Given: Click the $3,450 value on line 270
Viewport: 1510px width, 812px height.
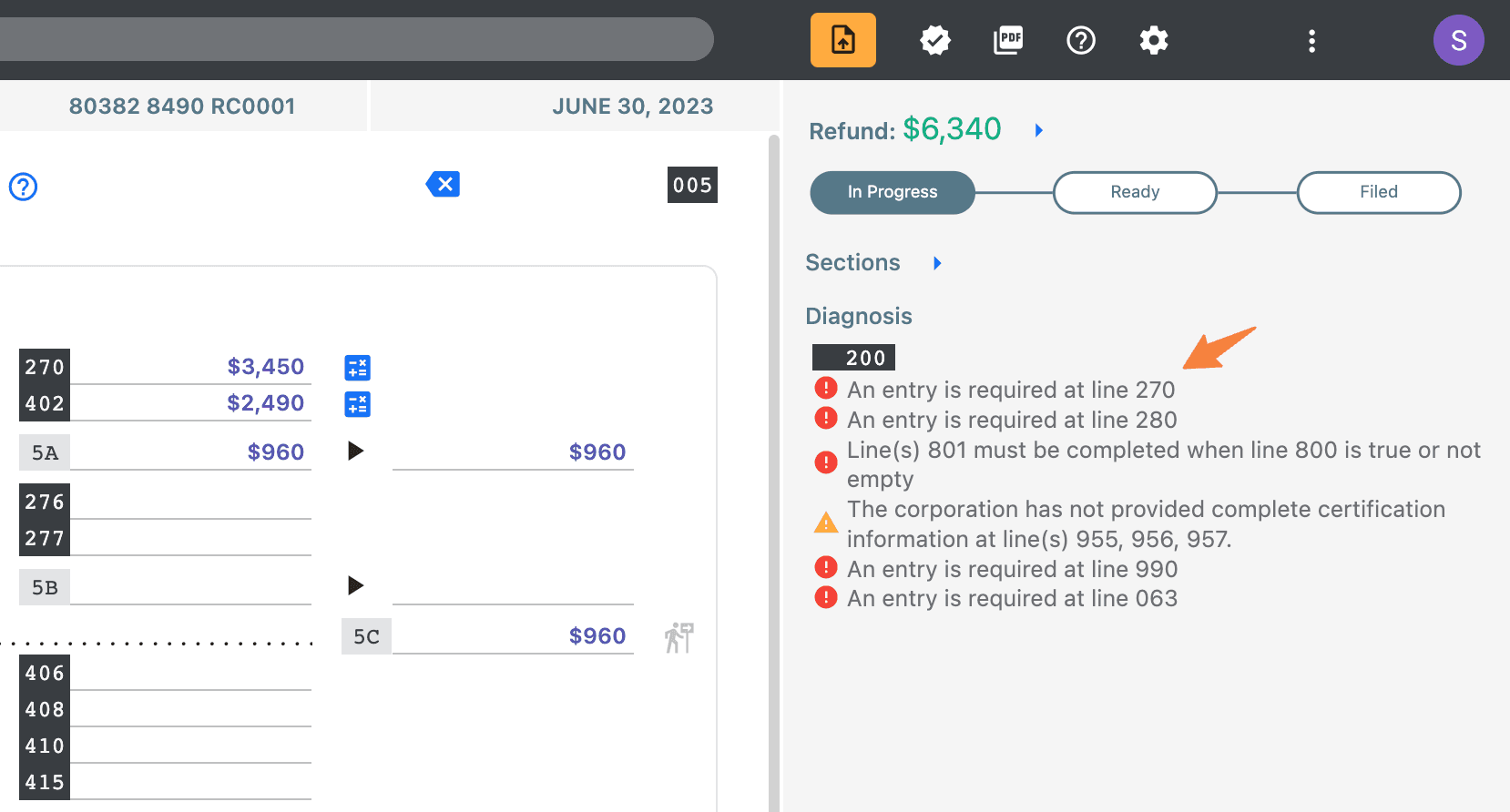Looking at the screenshot, I should click(x=266, y=367).
